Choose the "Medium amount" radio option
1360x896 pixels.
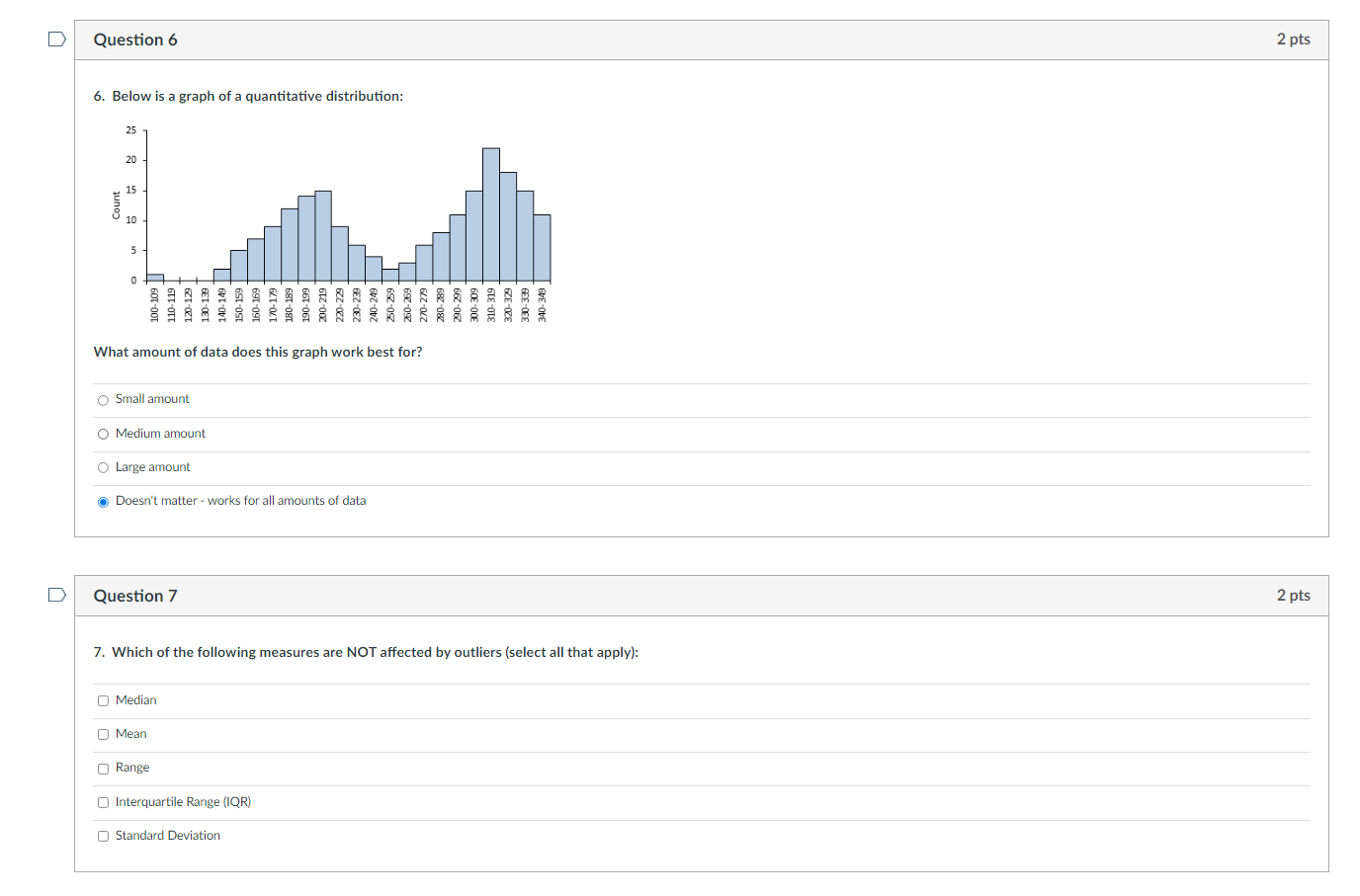[x=103, y=435]
